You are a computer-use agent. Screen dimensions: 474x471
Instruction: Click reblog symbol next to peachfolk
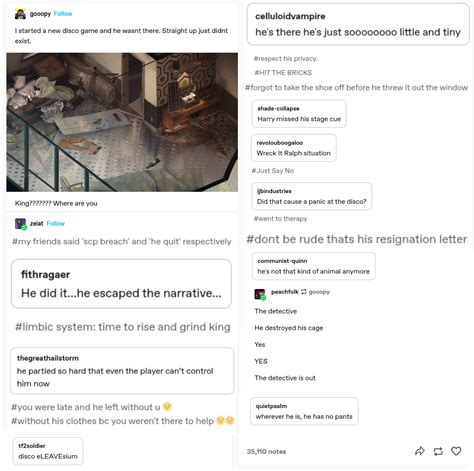pyautogui.click(x=304, y=292)
